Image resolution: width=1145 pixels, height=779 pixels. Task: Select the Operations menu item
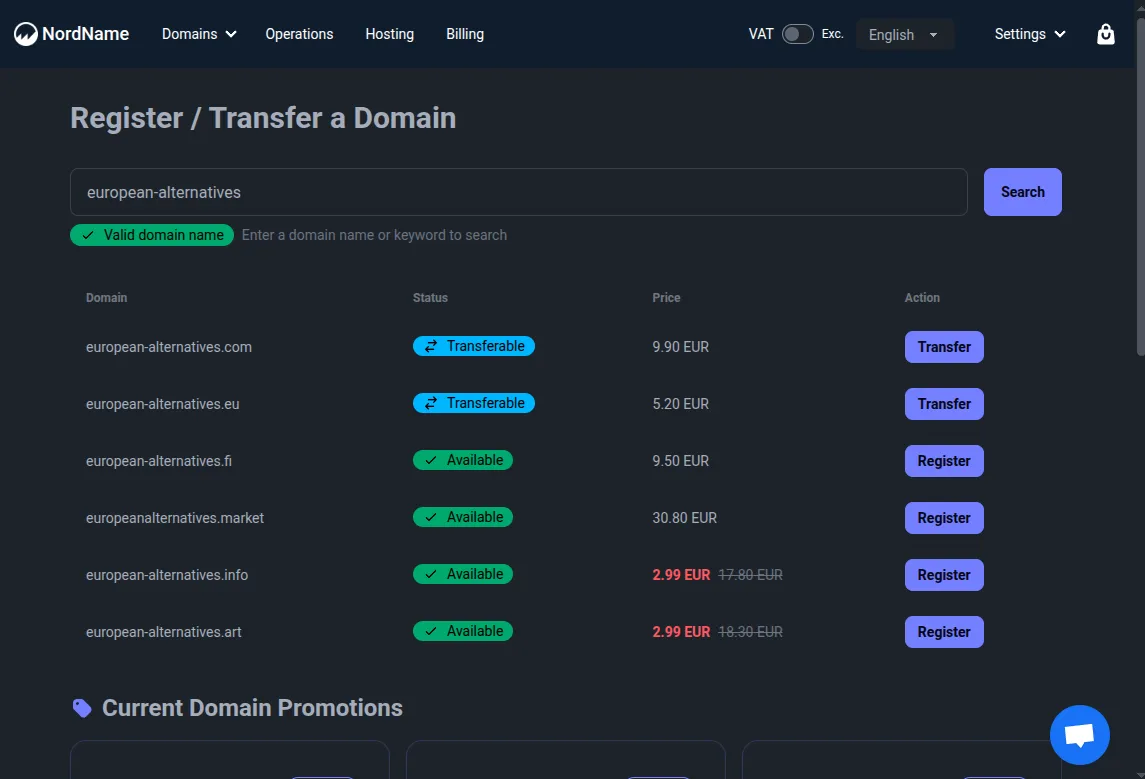point(299,33)
